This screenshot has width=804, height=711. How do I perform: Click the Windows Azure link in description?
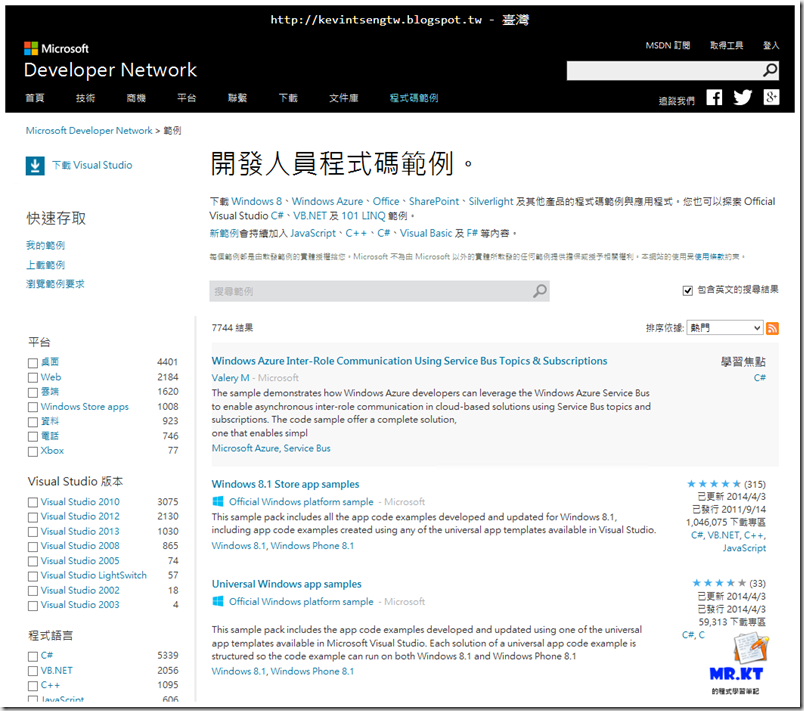click(327, 201)
